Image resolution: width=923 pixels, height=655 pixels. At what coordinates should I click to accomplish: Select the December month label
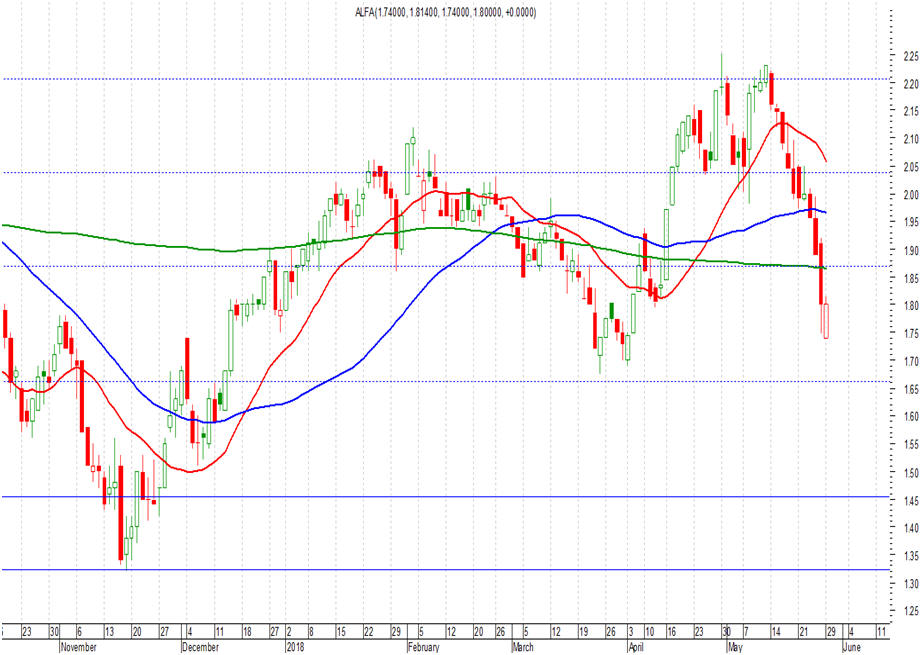click(201, 647)
